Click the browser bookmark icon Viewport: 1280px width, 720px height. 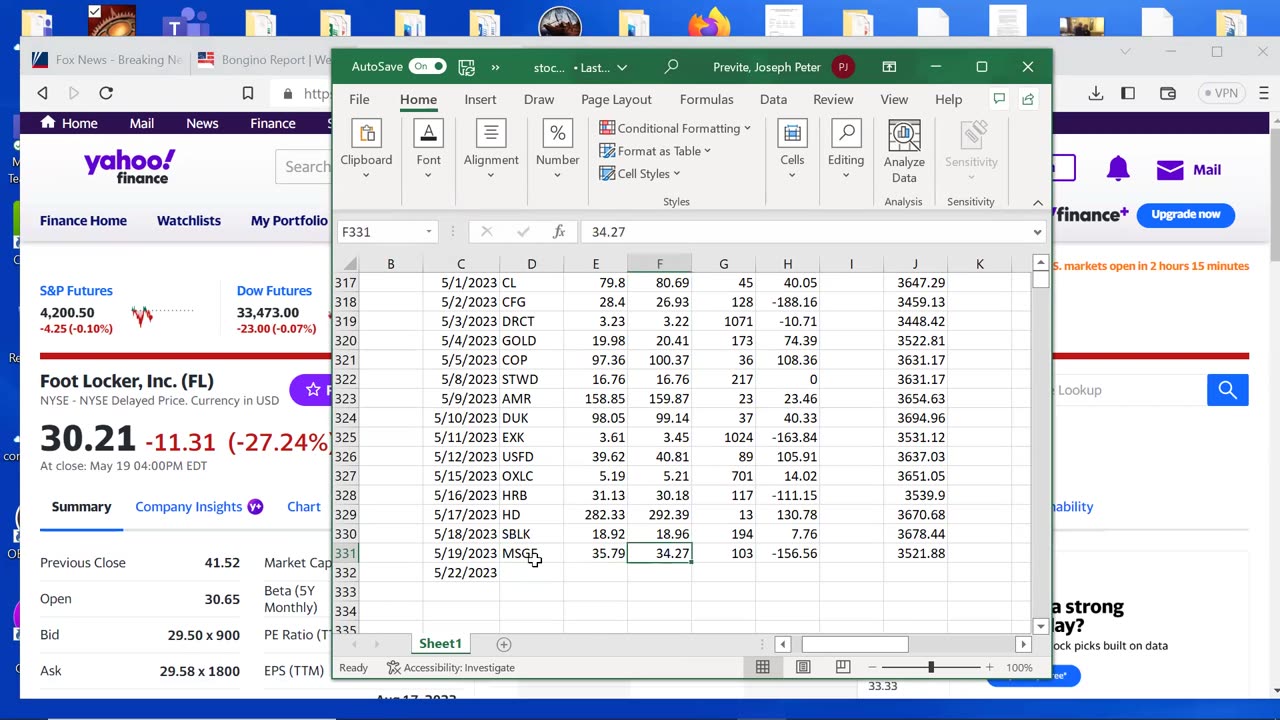[x=248, y=93]
